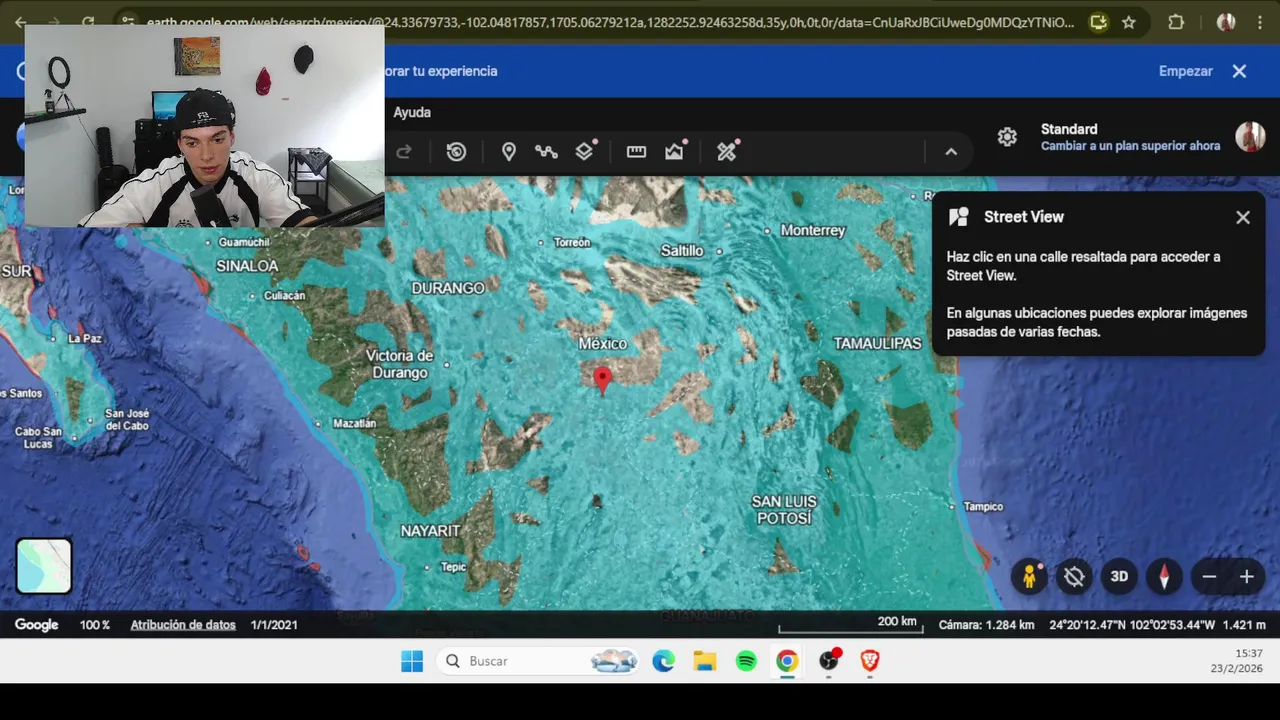This screenshot has height=720, width=1280.
Task: Click the compass to reset north
Action: (x=1164, y=576)
